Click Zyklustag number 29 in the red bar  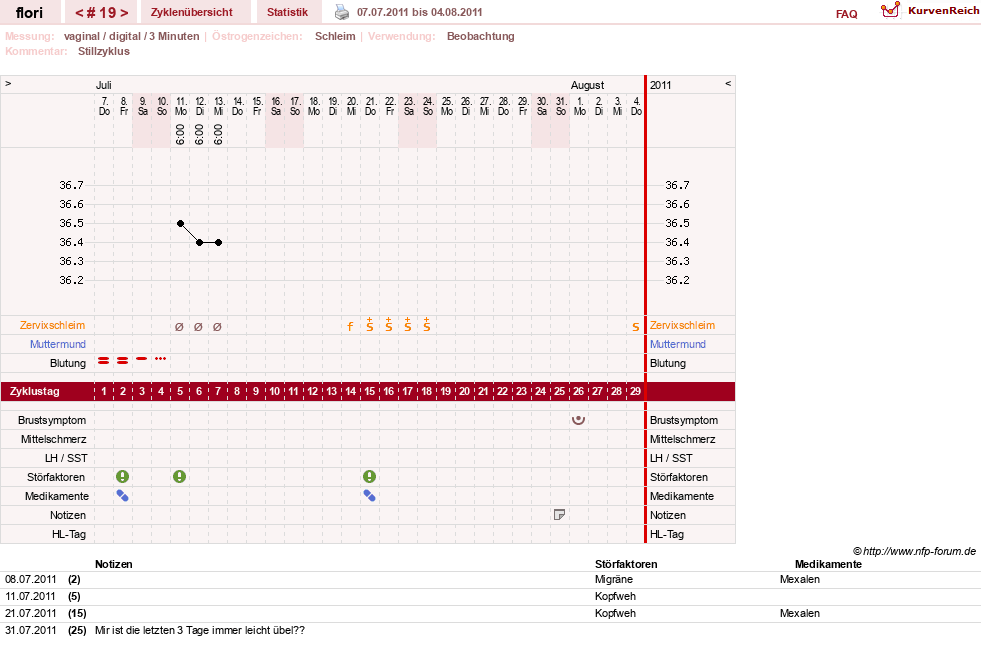[x=636, y=391]
